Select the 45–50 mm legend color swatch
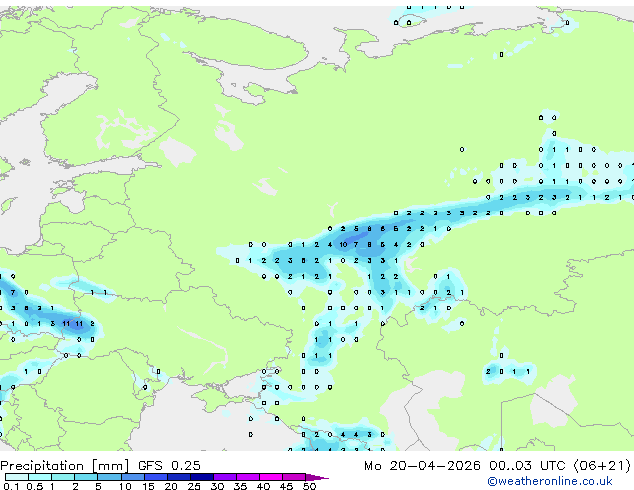The height and width of the screenshot is (490, 634). 294,477
